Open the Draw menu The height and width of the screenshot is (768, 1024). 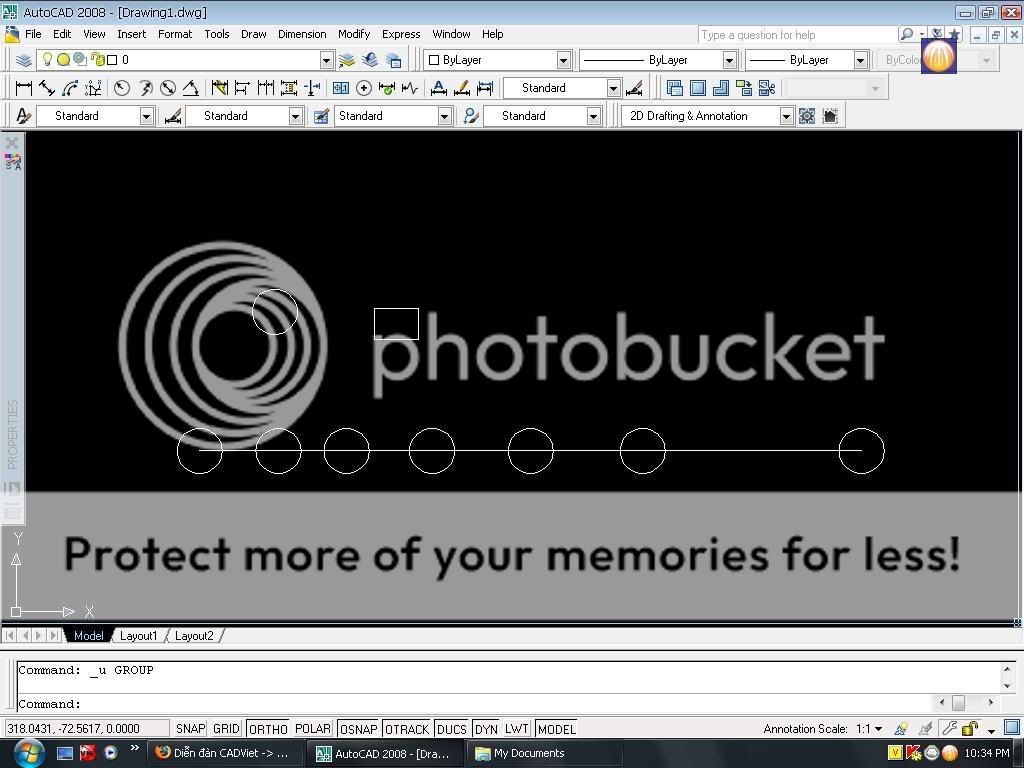click(253, 34)
